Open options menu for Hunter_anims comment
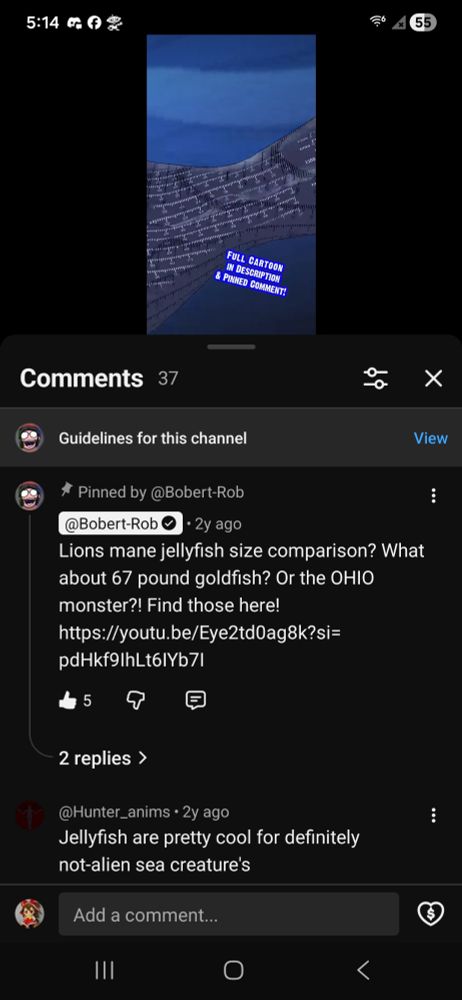Screen dimensions: 462x1000 click(x=433, y=814)
